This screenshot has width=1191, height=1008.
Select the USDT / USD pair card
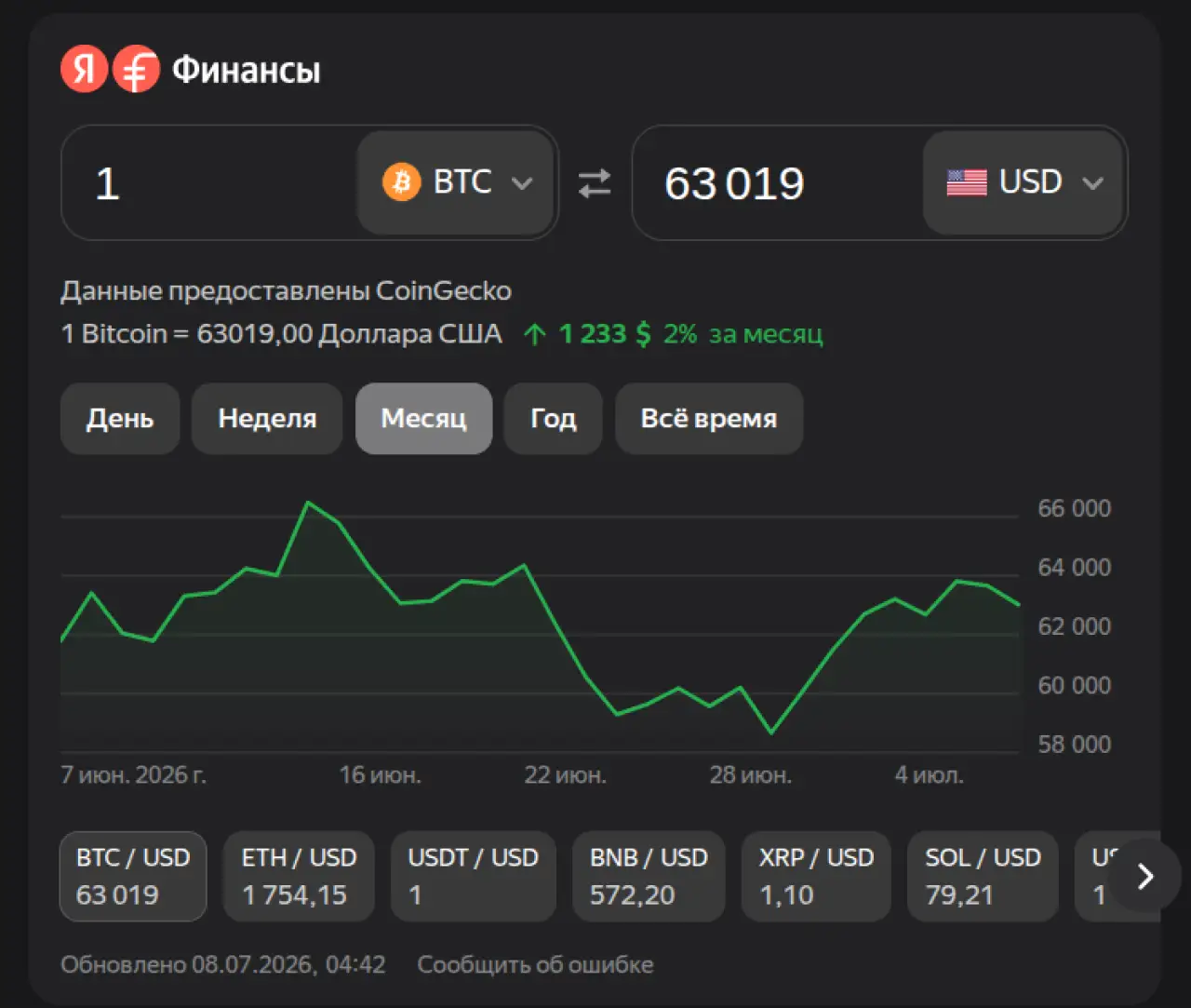click(x=473, y=876)
